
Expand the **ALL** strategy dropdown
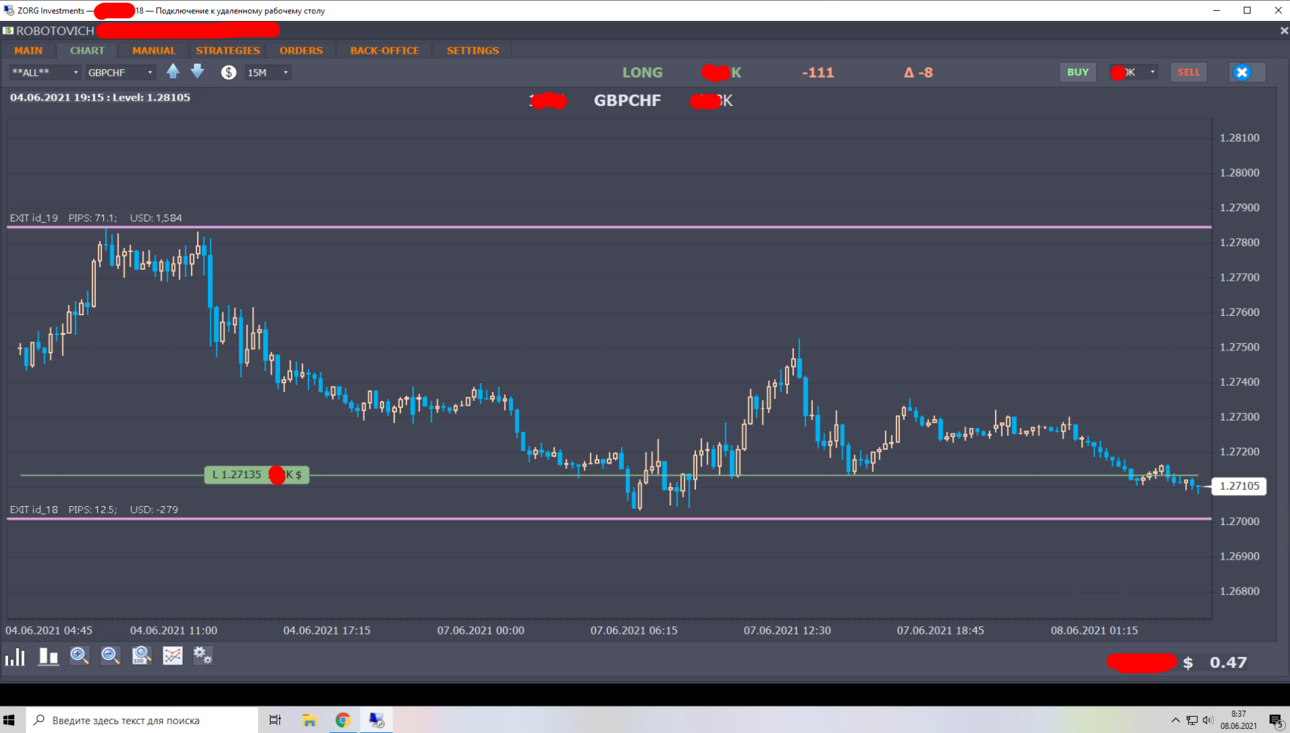pos(44,73)
